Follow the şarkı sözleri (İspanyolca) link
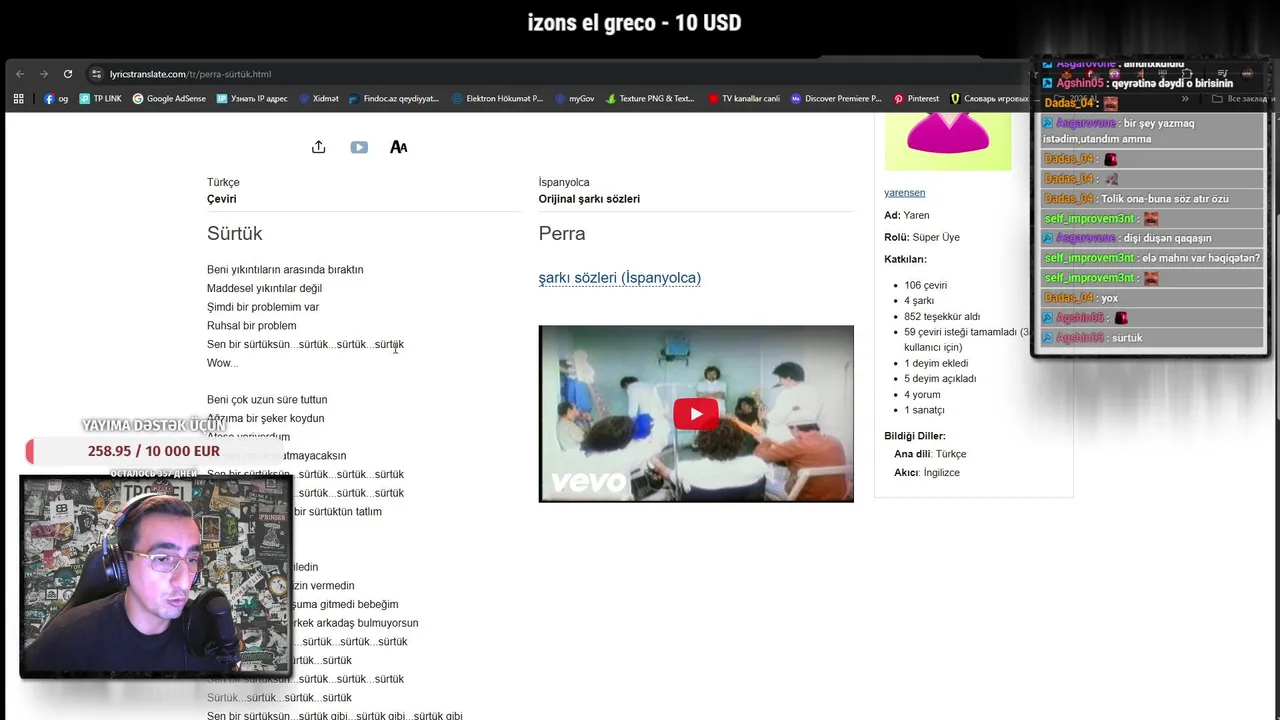The height and width of the screenshot is (720, 1280). click(619, 278)
